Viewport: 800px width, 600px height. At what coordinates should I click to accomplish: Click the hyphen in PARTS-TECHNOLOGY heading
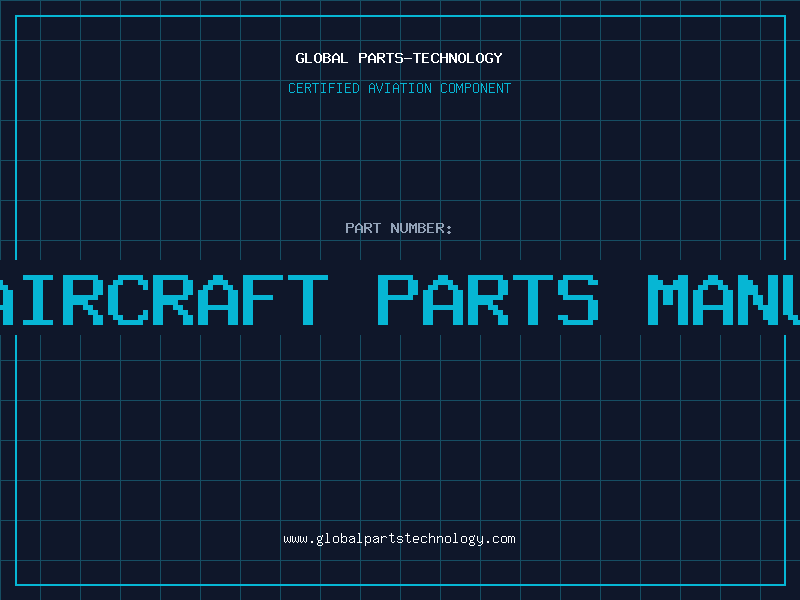click(x=408, y=59)
